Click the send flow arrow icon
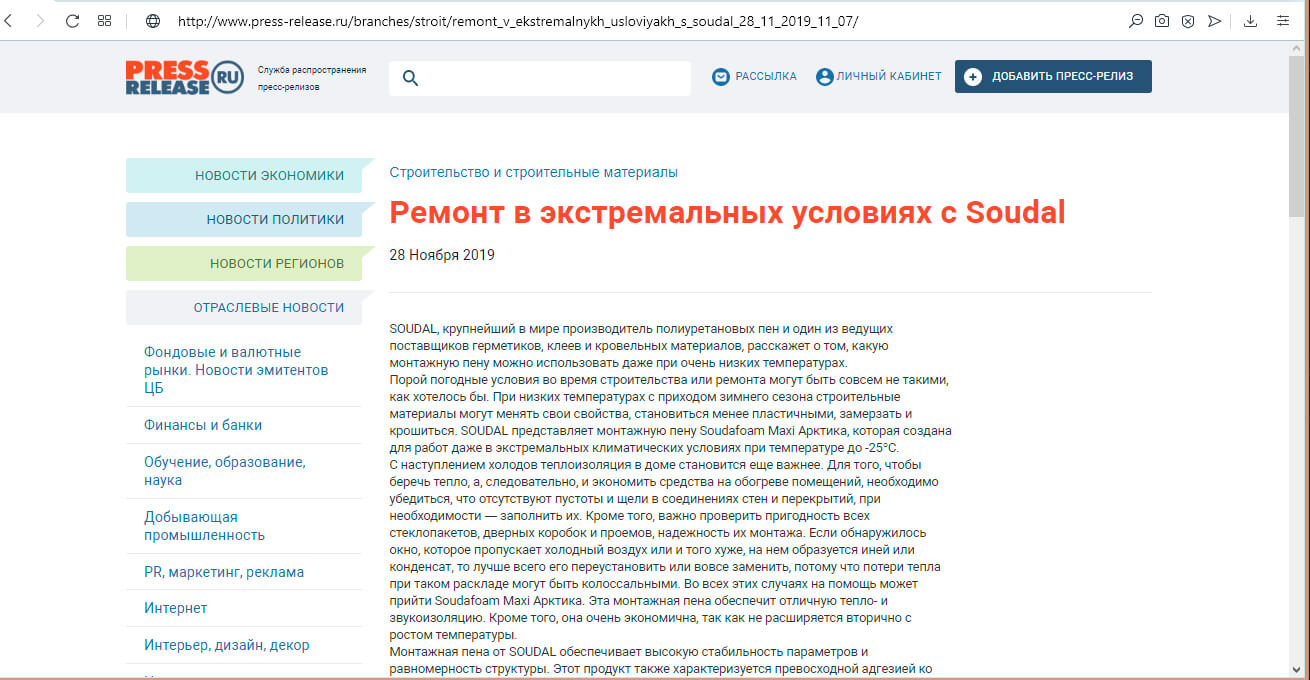Viewport: 1310px width, 680px height. [x=1214, y=20]
